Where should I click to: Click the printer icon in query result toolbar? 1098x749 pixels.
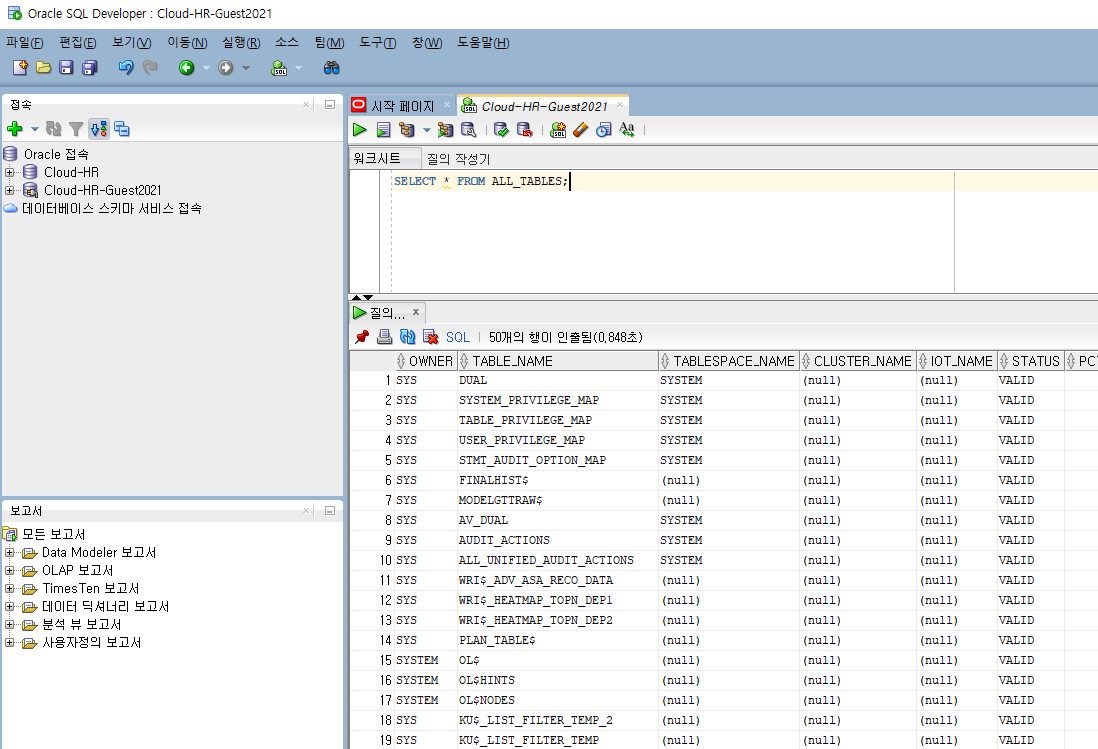(384, 337)
